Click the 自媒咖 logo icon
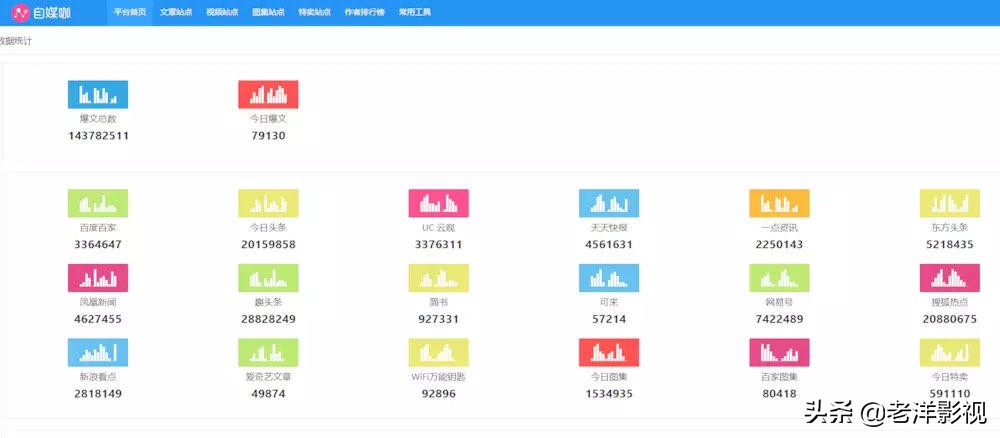 point(20,12)
